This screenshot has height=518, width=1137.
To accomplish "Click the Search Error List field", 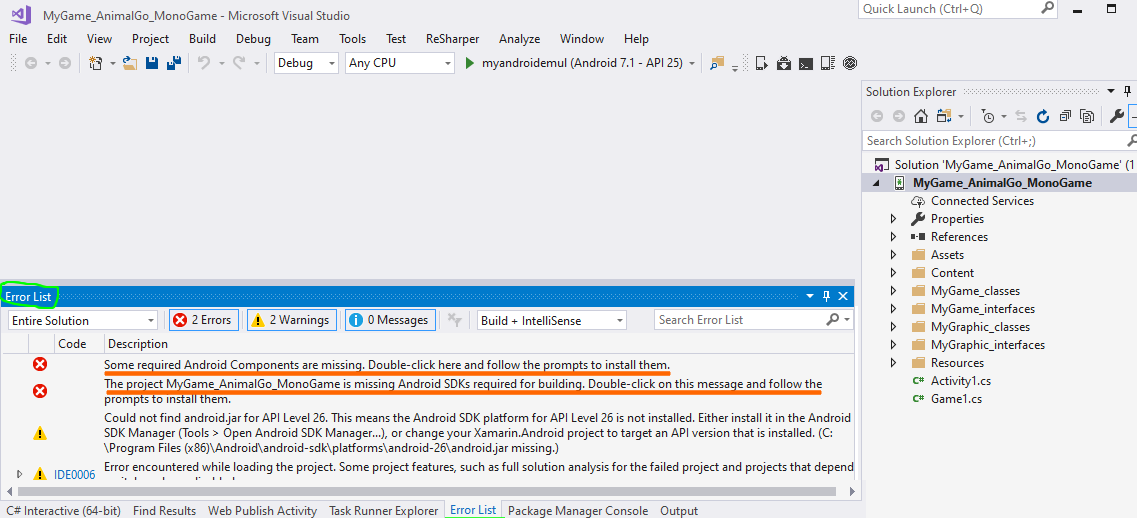I will pos(740,320).
